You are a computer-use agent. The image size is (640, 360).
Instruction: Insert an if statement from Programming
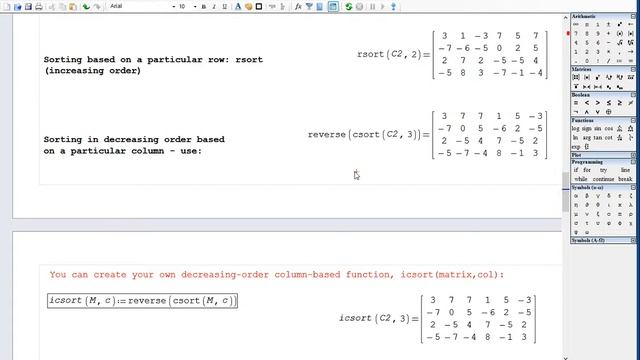pyautogui.click(x=576, y=170)
